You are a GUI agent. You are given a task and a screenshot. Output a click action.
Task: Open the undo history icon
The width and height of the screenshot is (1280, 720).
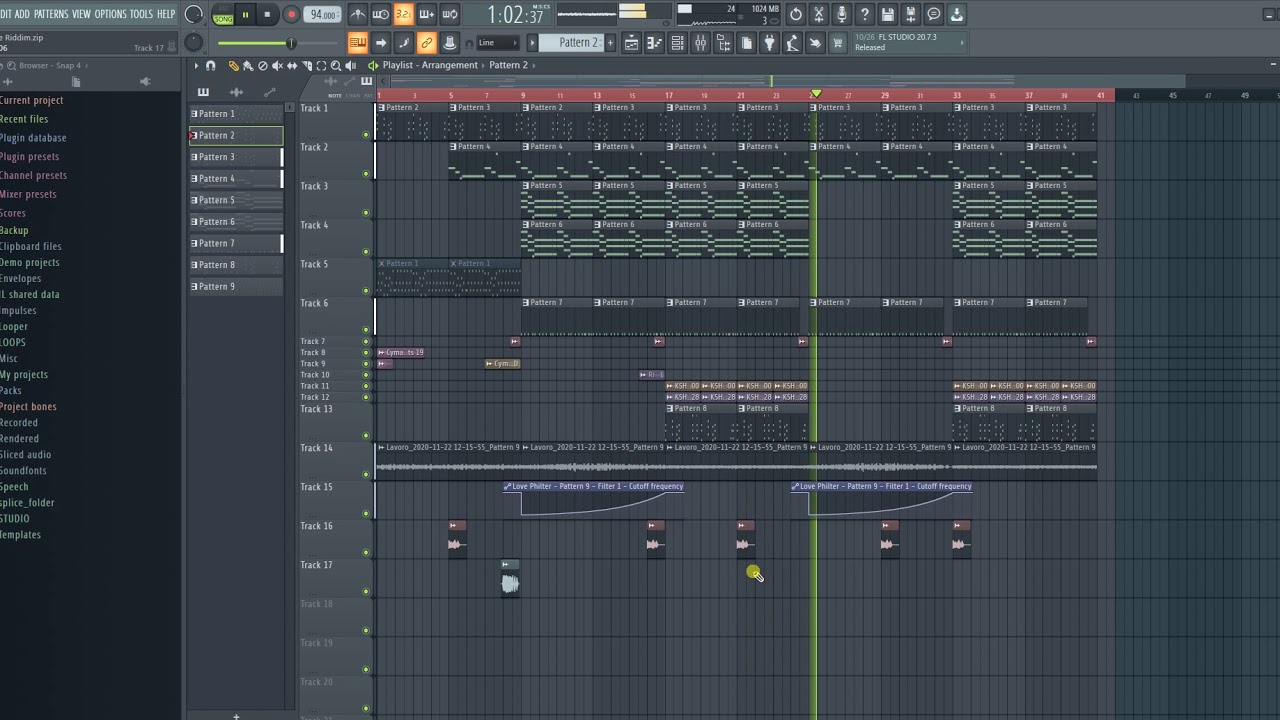pyautogui.click(x=796, y=14)
